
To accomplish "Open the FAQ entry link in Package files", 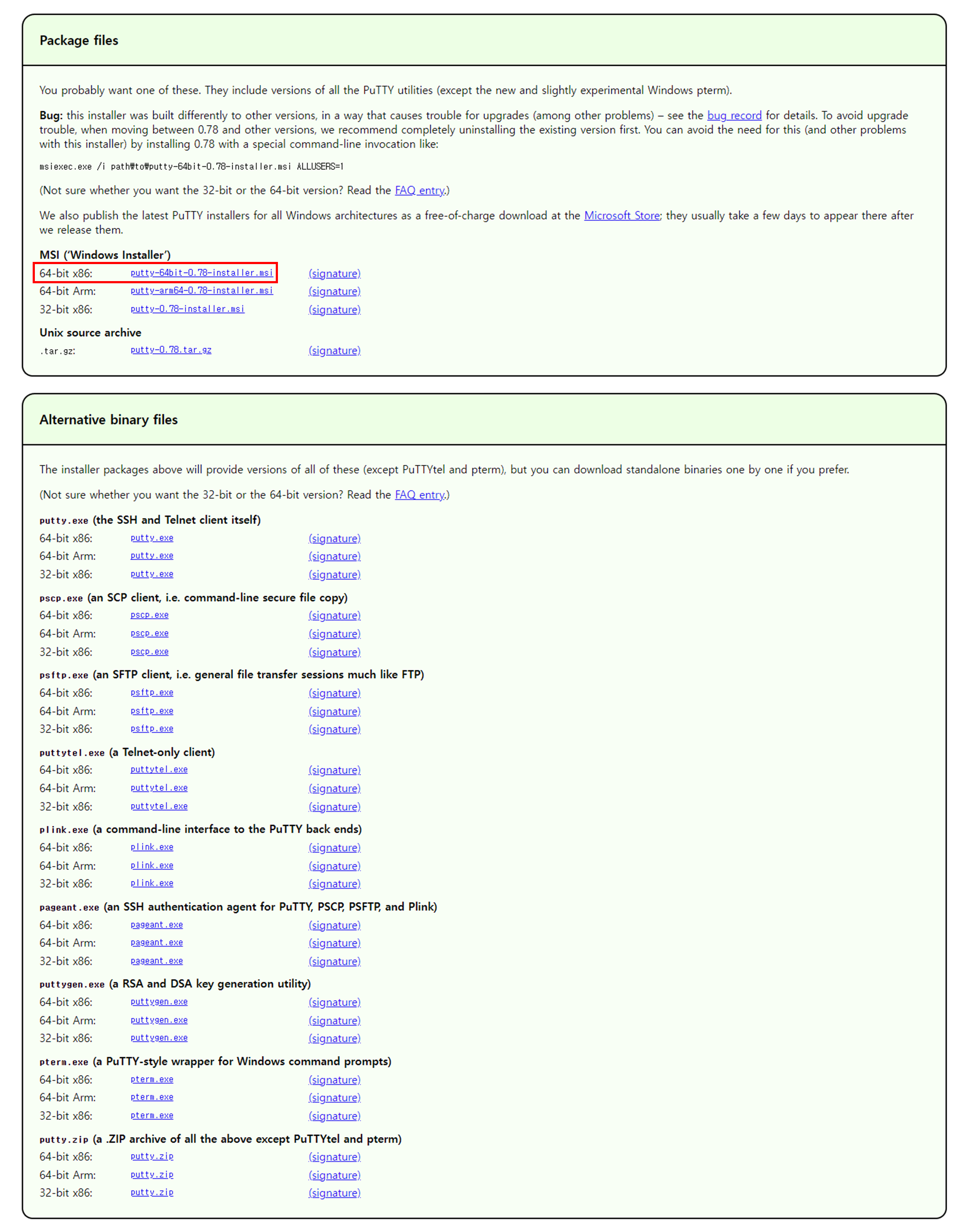I will [420, 190].
